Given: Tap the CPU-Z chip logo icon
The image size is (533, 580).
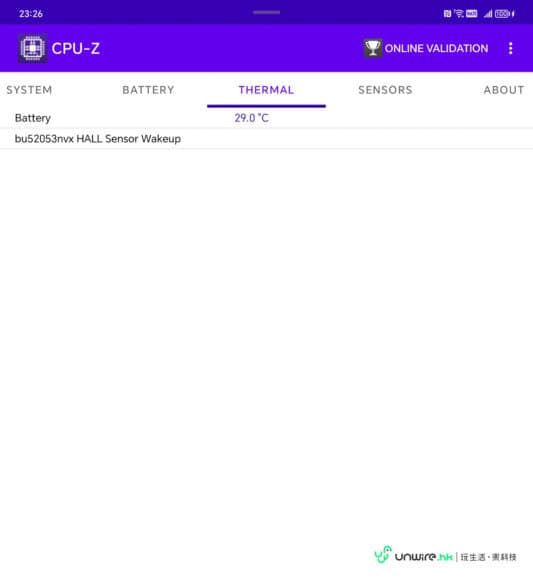Looking at the screenshot, I should pos(33,48).
